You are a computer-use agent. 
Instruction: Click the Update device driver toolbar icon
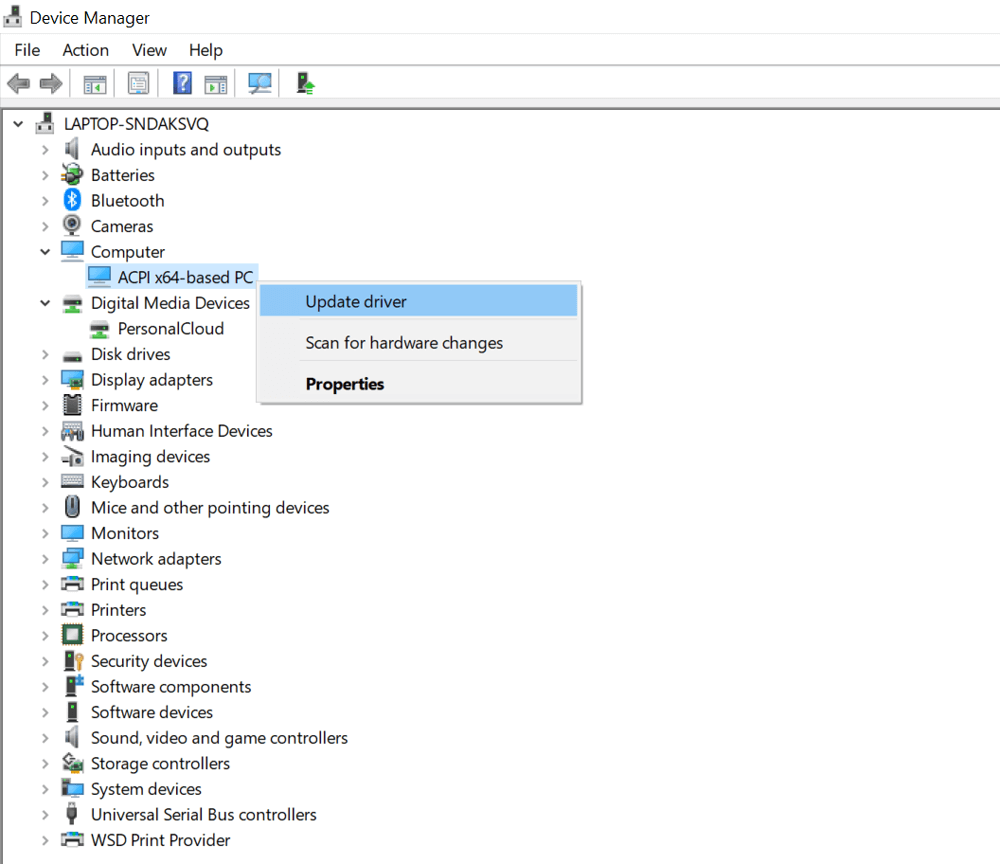306,84
